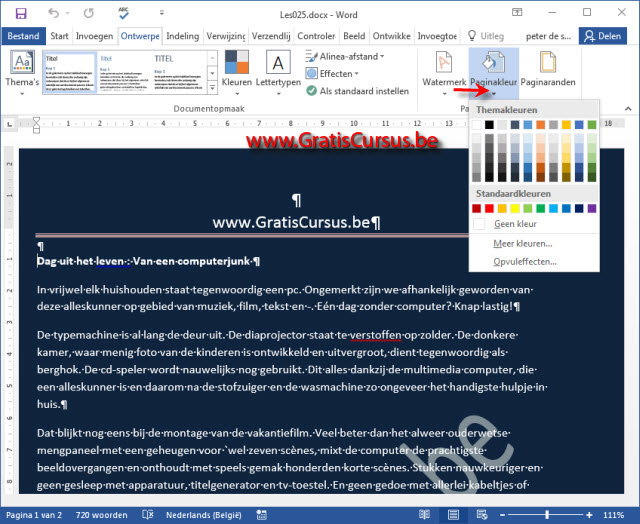This screenshot has width=640, height=524.
Task: Open the Bestand tab
Action: (x=23, y=36)
